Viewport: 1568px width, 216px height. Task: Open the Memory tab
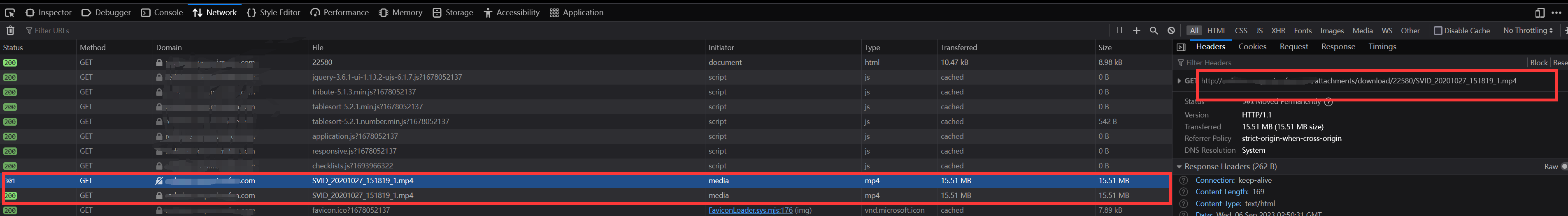tap(400, 12)
